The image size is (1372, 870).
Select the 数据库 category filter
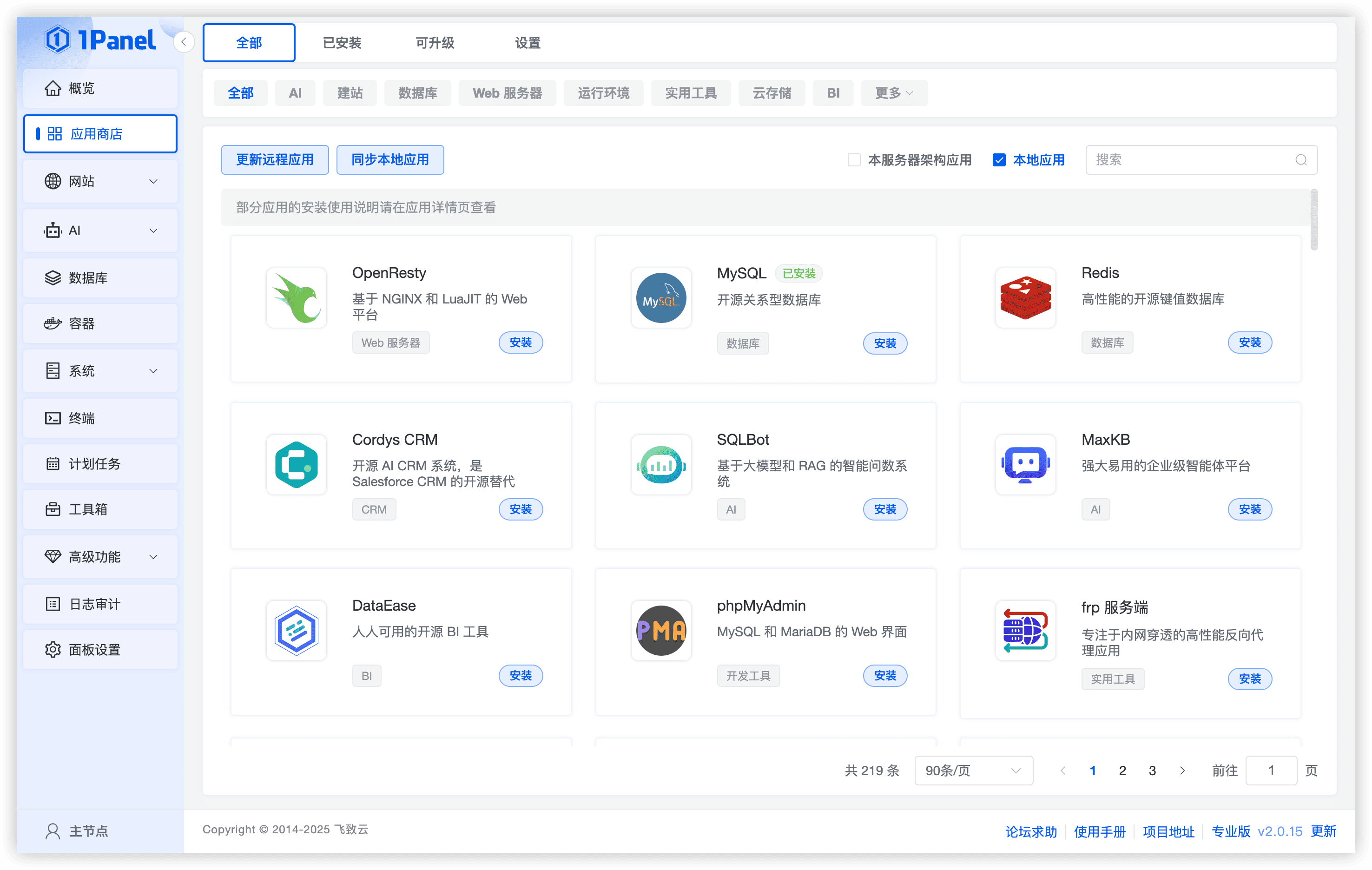tap(417, 93)
